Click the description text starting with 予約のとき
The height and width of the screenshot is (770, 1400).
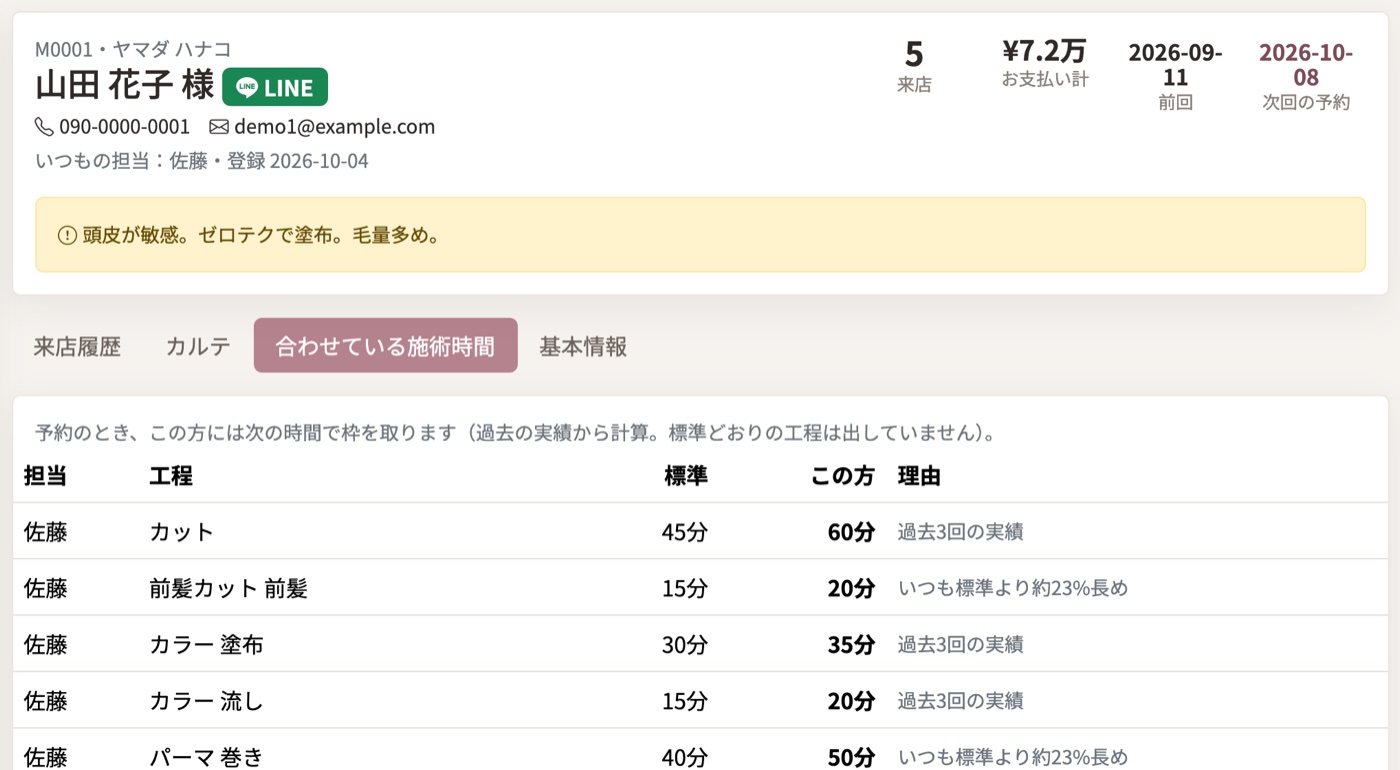click(x=516, y=433)
